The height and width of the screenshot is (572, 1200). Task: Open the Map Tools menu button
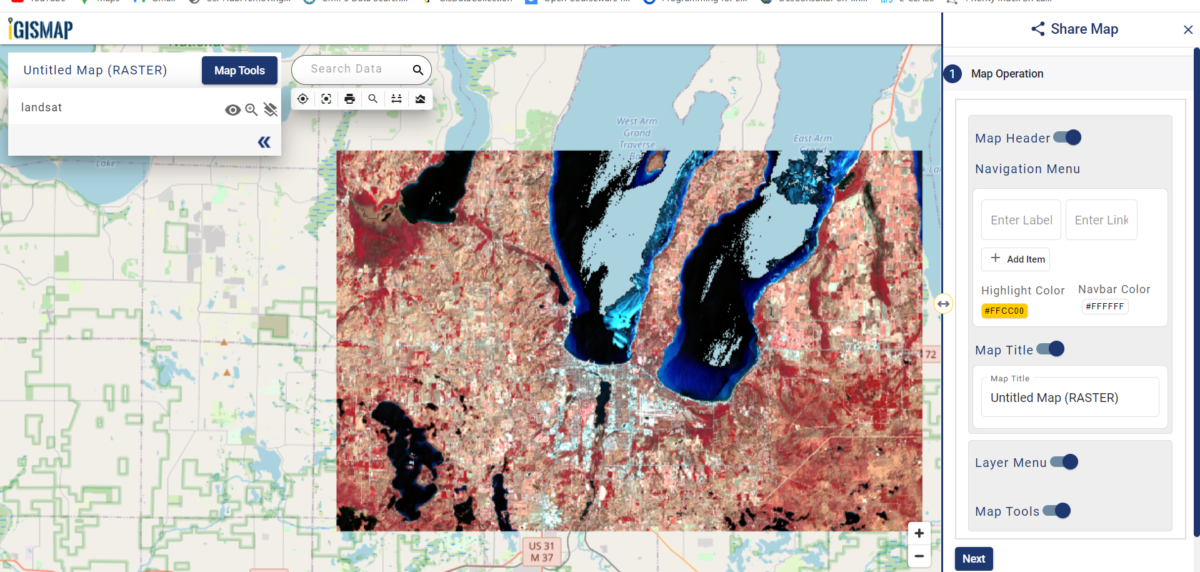click(239, 71)
